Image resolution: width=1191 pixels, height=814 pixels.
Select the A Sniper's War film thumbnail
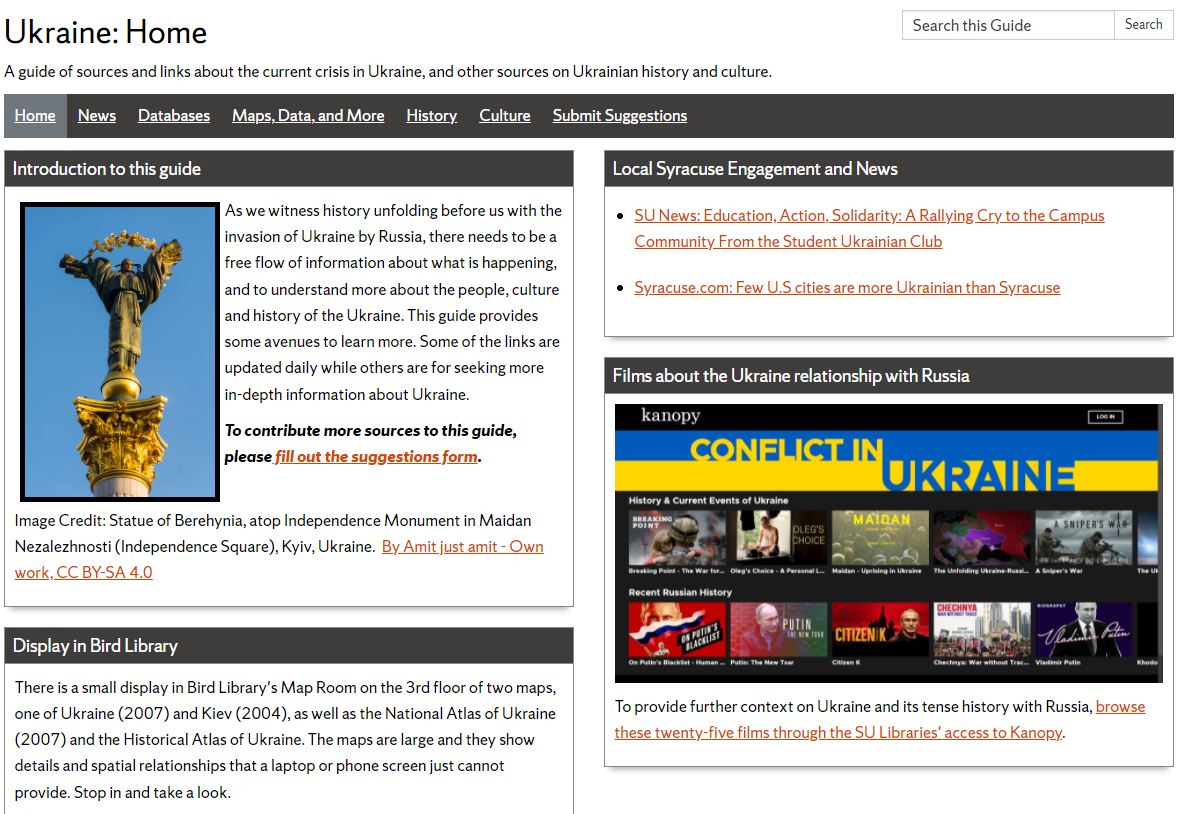tap(1083, 538)
